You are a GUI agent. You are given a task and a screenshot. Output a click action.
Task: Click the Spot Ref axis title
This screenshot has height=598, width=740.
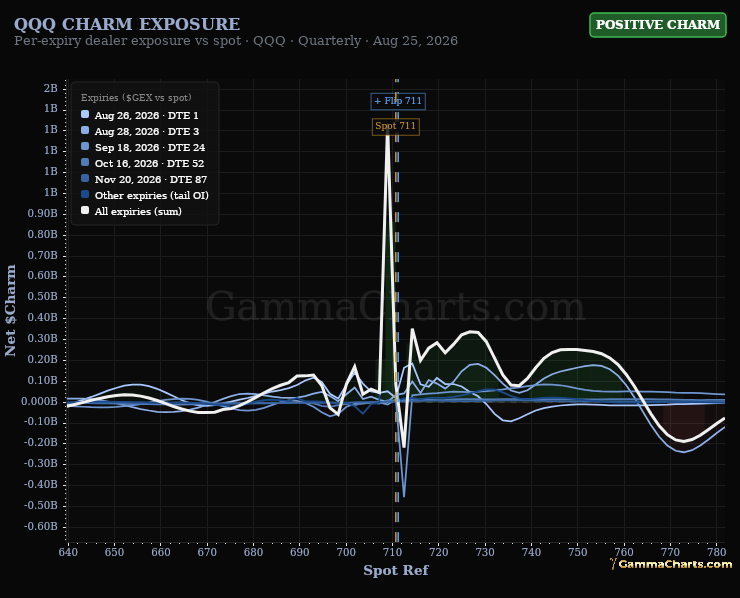pos(396,571)
